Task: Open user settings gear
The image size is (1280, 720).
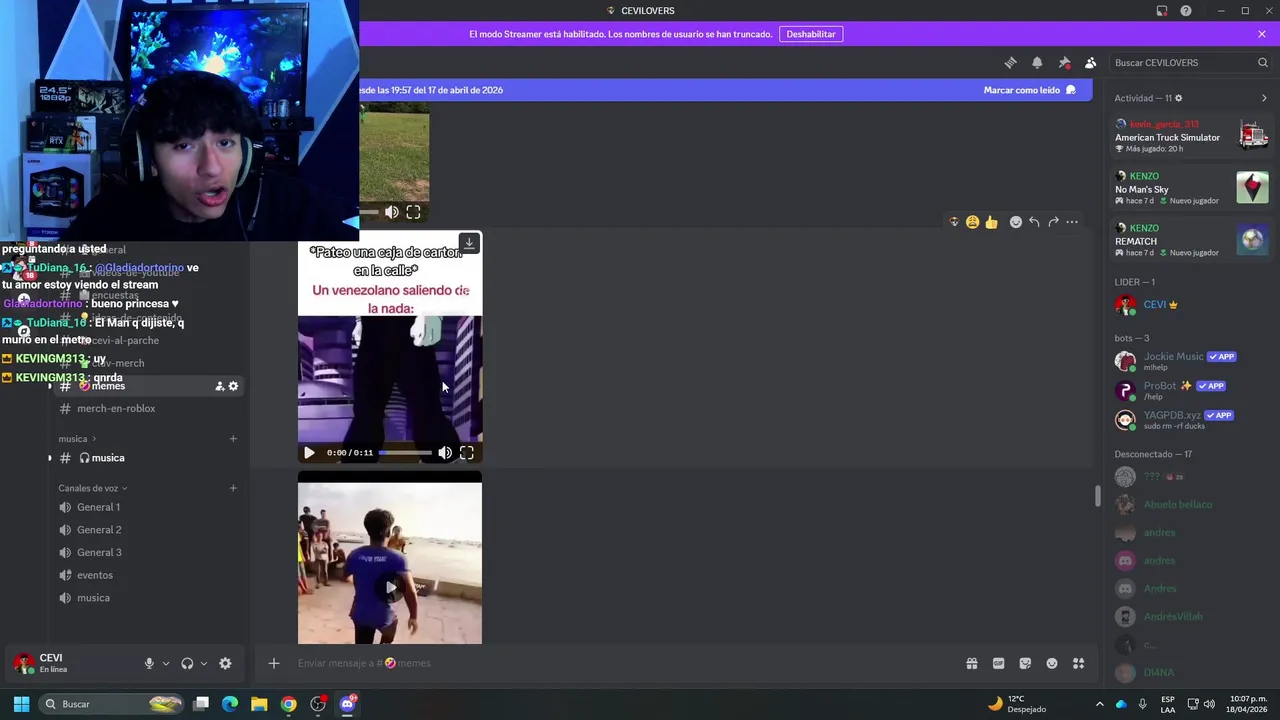Action: [225, 663]
